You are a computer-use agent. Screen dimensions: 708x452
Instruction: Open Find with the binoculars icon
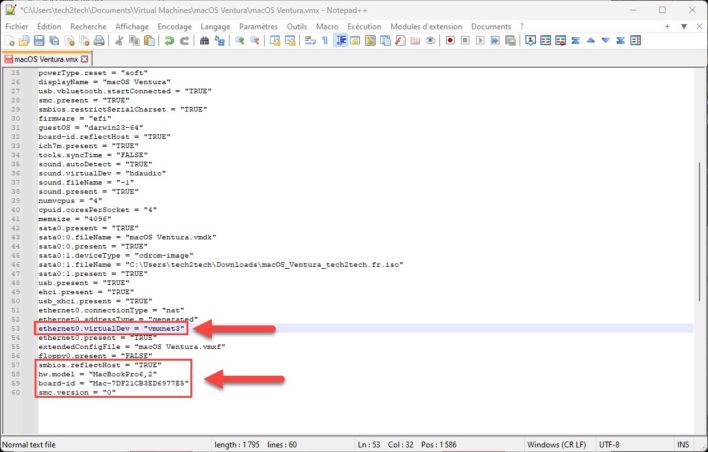click(205, 41)
